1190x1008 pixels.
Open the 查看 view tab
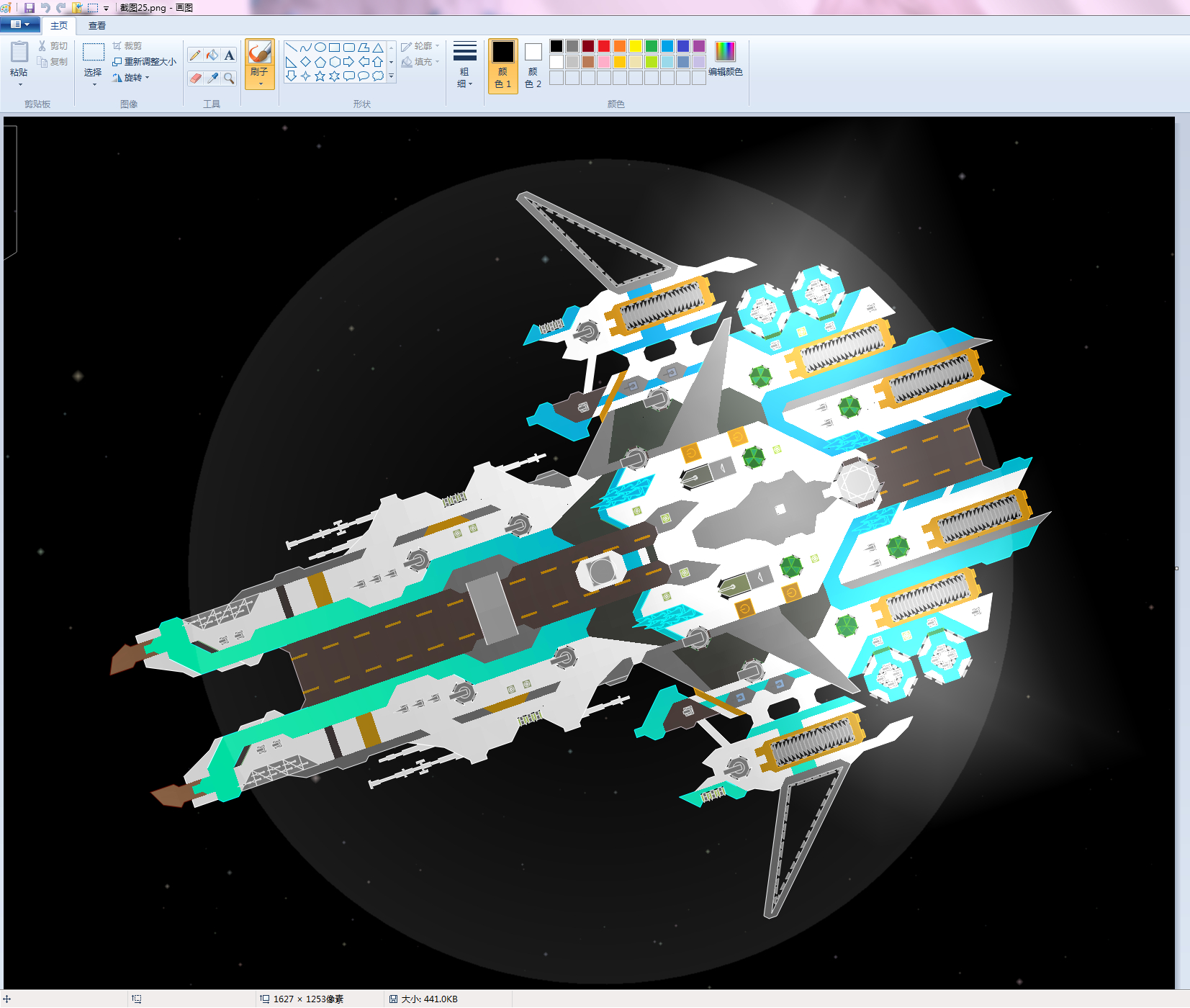(x=97, y=26)
